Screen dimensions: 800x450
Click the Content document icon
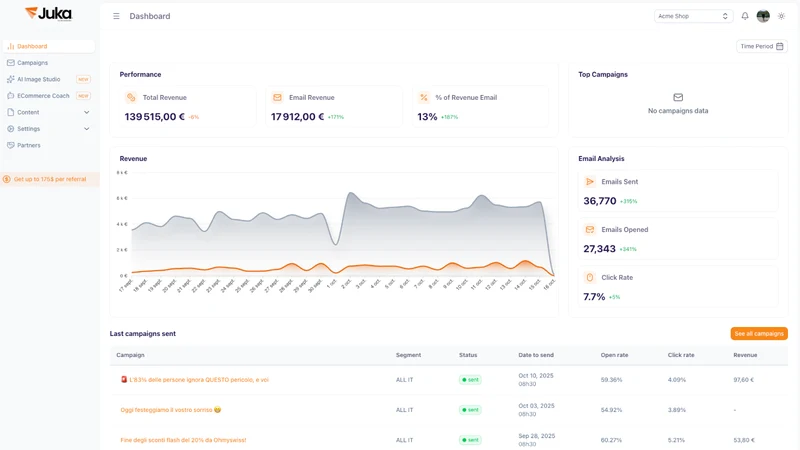[11, 112]
